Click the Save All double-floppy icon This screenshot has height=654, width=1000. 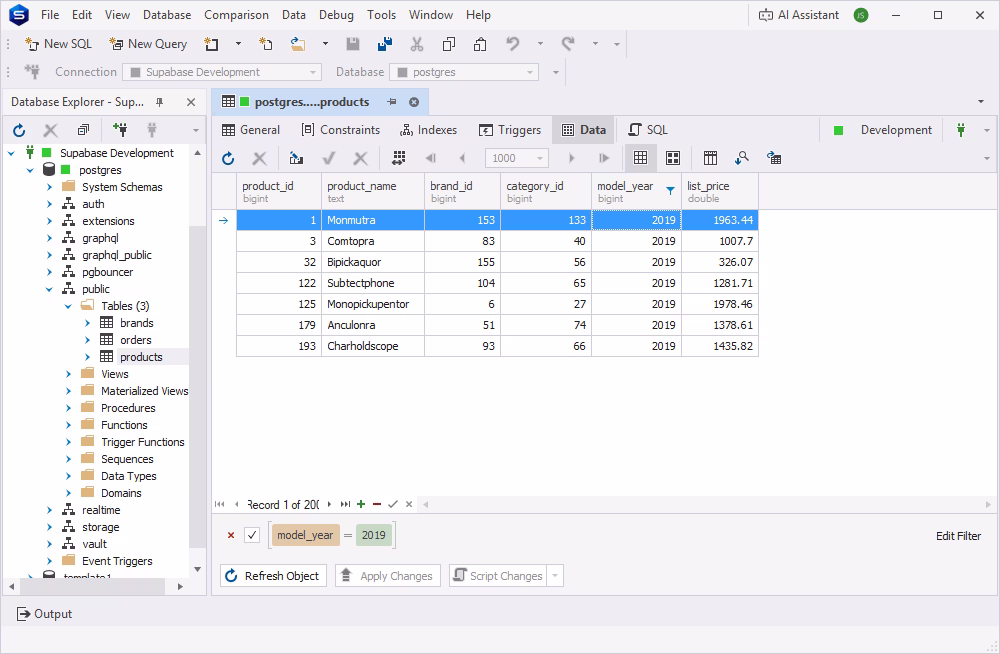[x=385, y=44]
